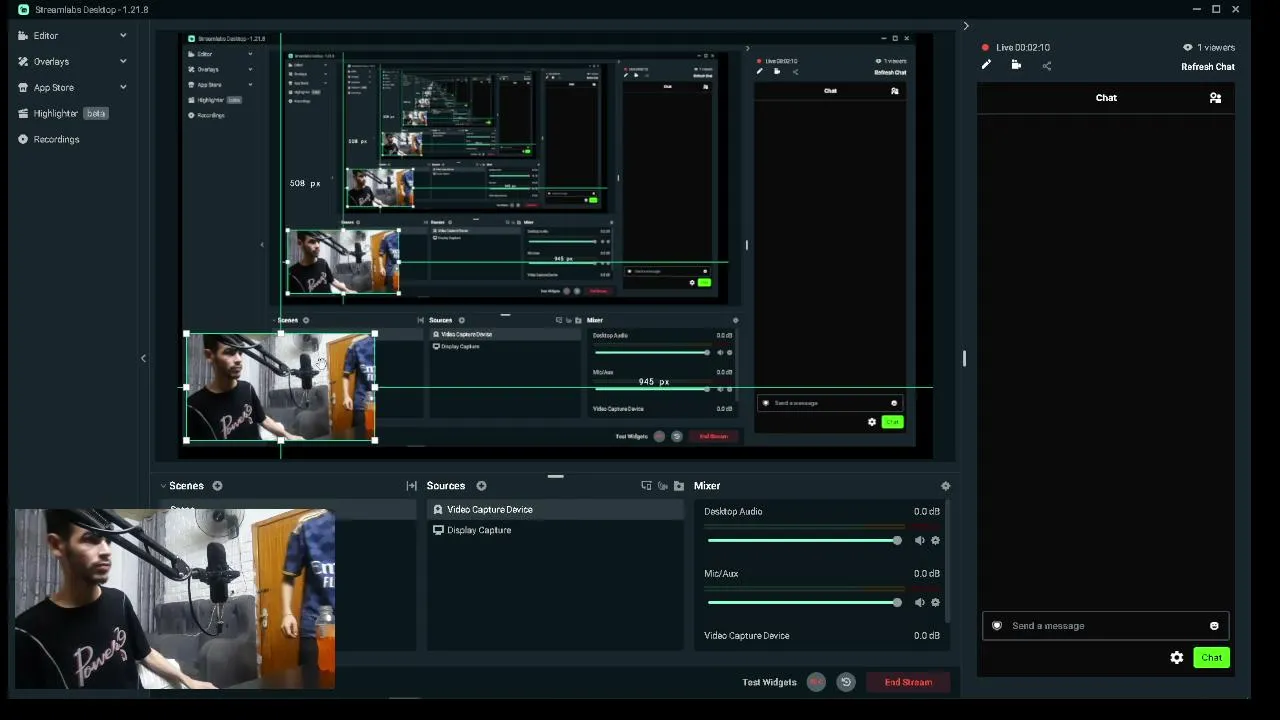Expand the App Store chevron in the left sidebar
Image resolution: width=1280 pixels, height=720 pixels.
[x=123, y=88]
